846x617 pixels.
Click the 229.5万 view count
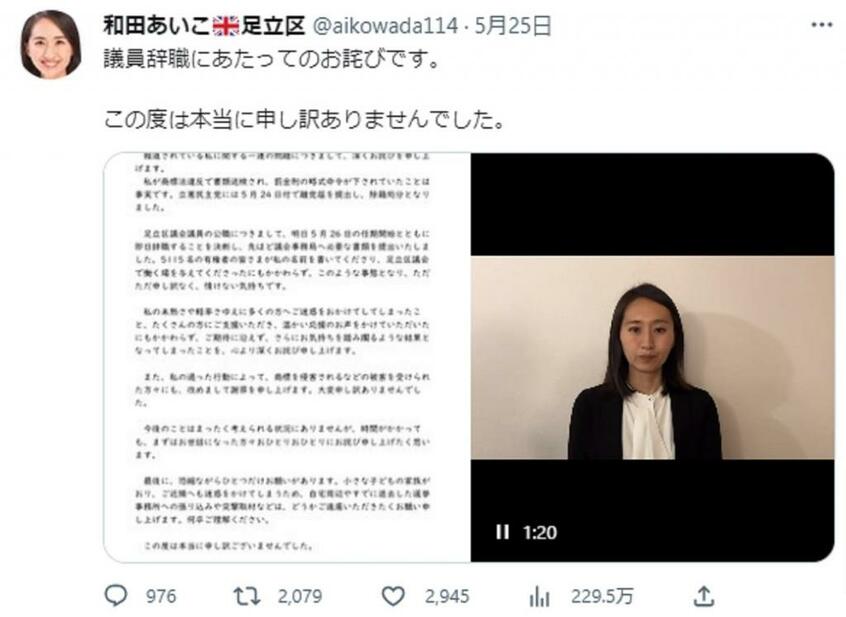(x=602, y=597)
